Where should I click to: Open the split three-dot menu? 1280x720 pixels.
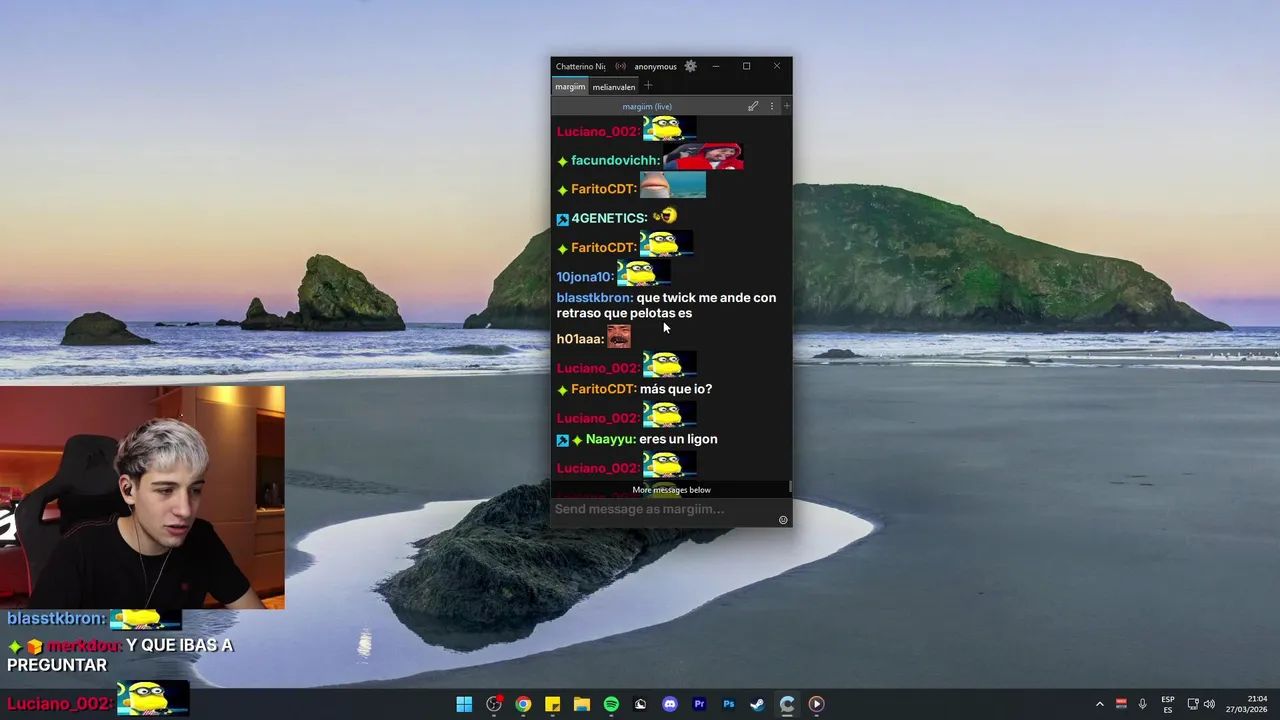771,106
